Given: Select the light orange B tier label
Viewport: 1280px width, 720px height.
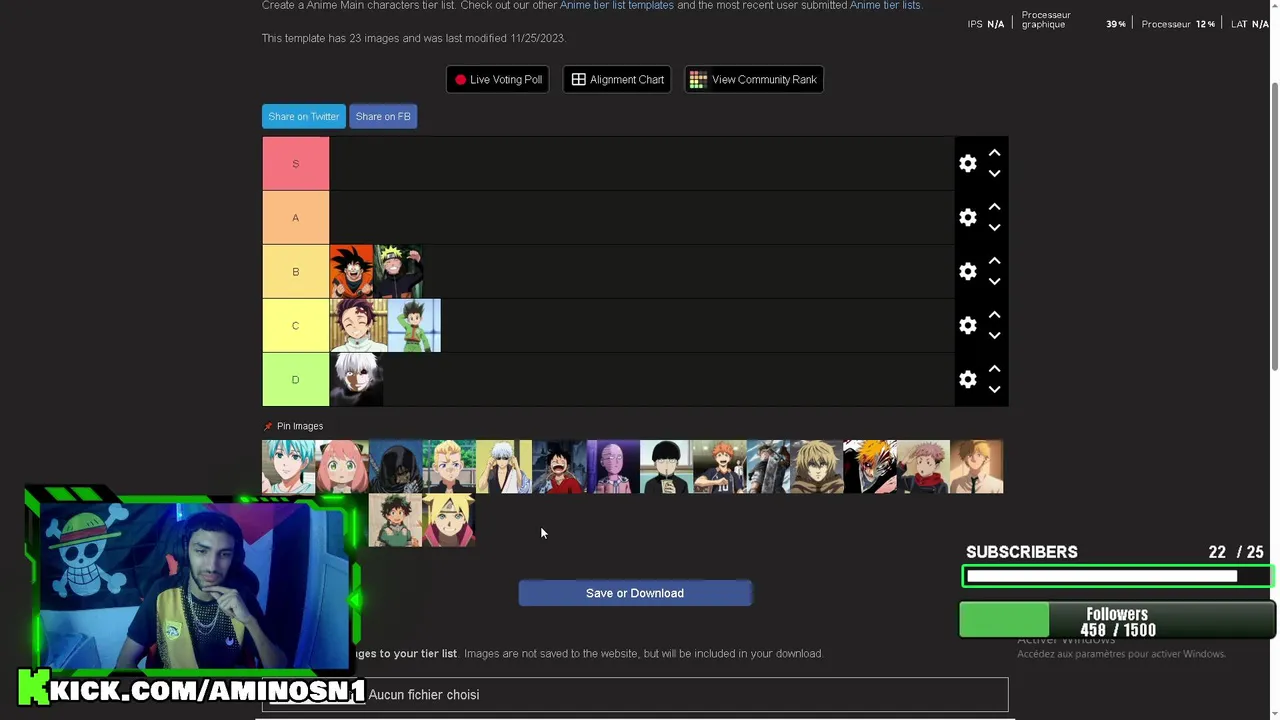Looking at the screenshot, I should [x=295, y=271].
